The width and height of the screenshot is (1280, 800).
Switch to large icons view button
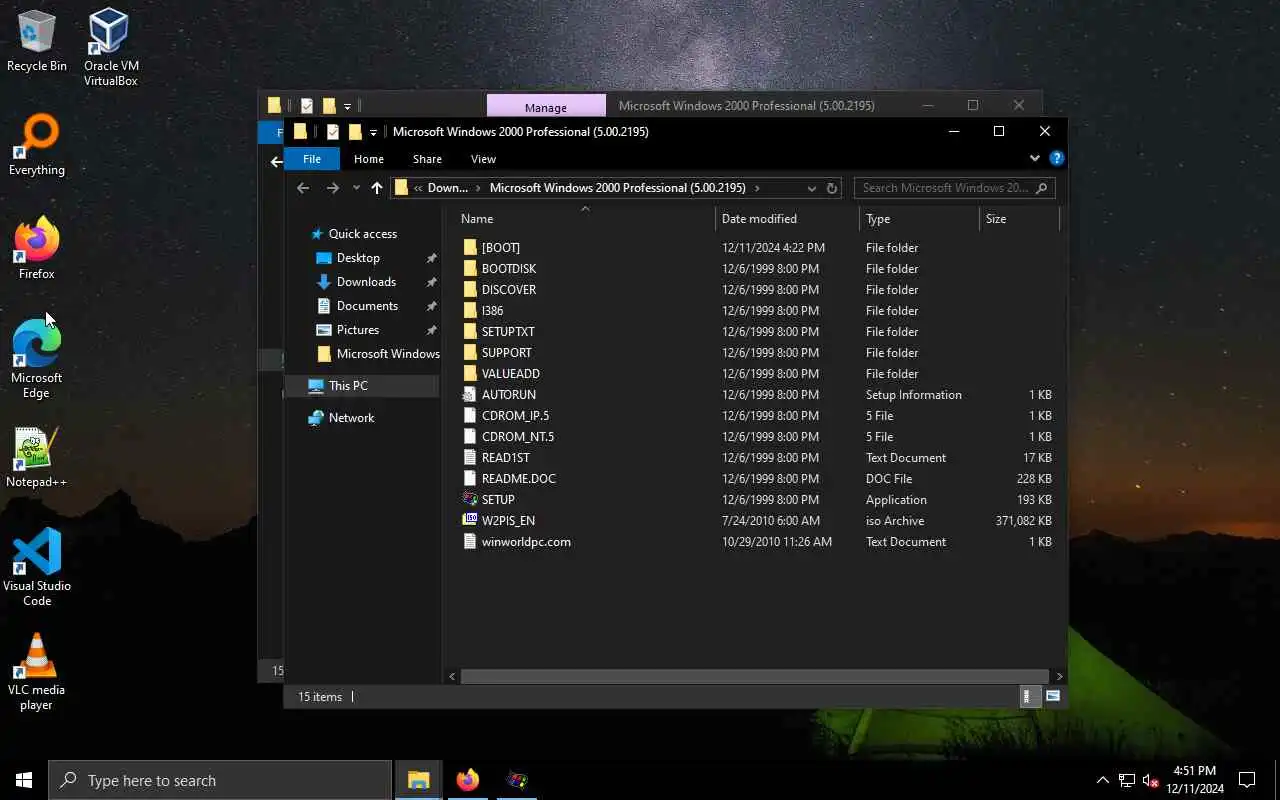(x=1053, y=696)
